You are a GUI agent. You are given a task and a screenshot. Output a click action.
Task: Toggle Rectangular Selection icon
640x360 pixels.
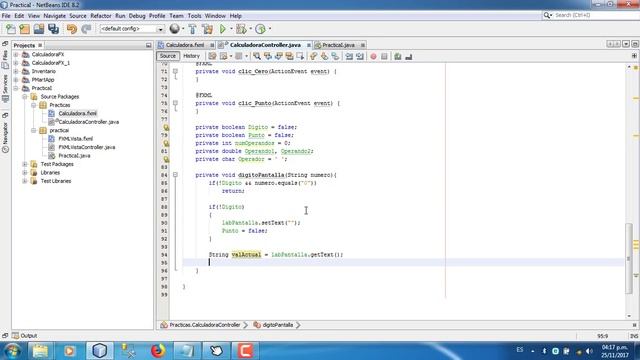300,56
